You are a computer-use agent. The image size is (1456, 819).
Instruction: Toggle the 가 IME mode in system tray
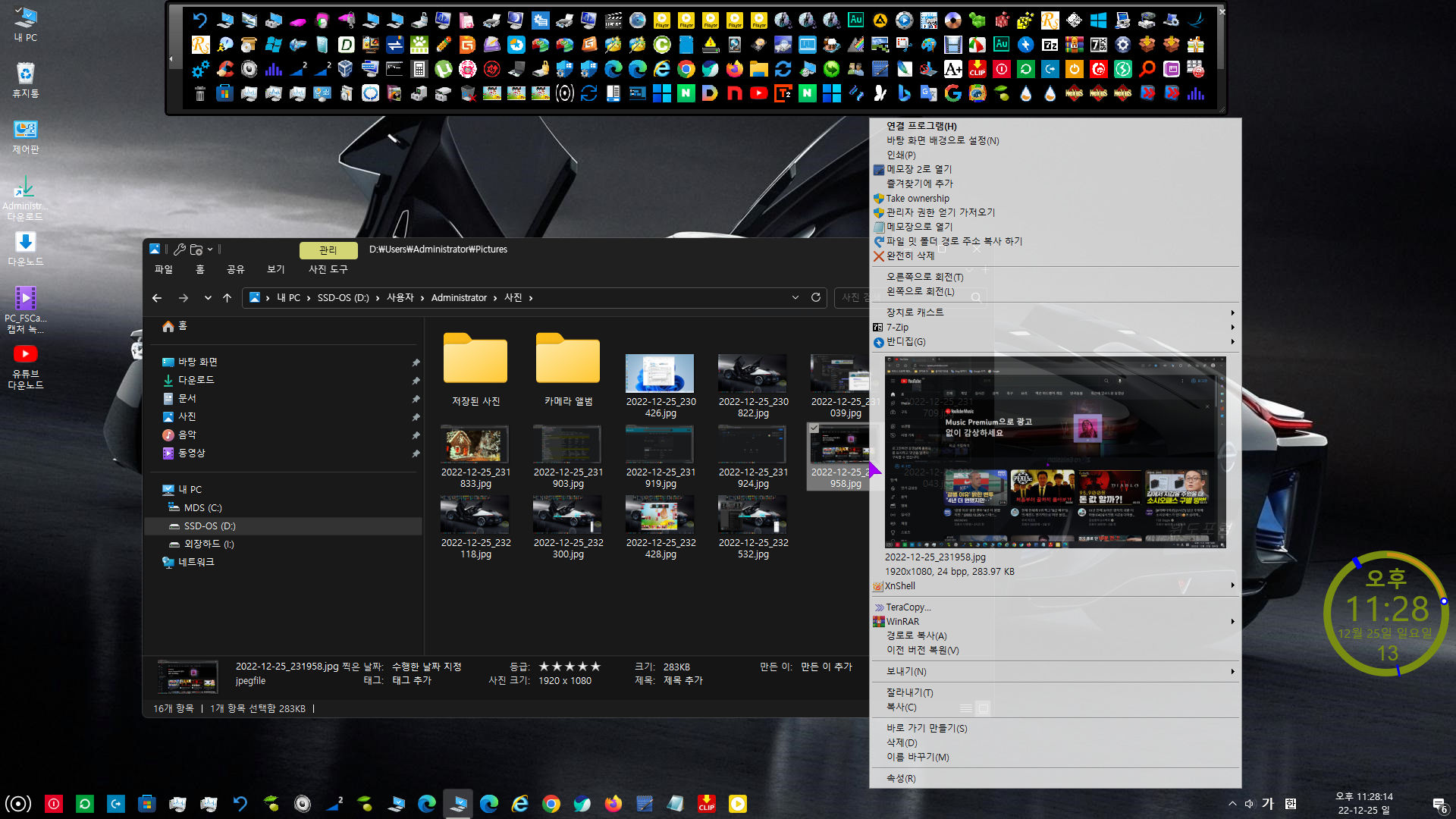[x=1268, y=804]
